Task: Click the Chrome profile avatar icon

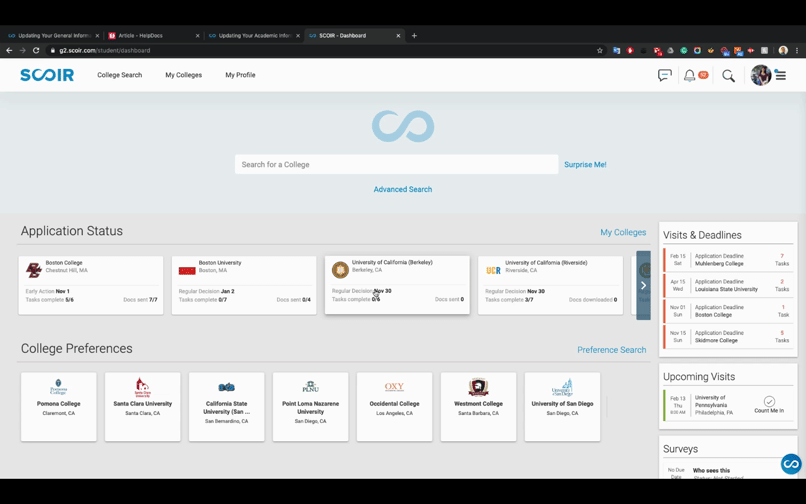Action: coord(783,50)
